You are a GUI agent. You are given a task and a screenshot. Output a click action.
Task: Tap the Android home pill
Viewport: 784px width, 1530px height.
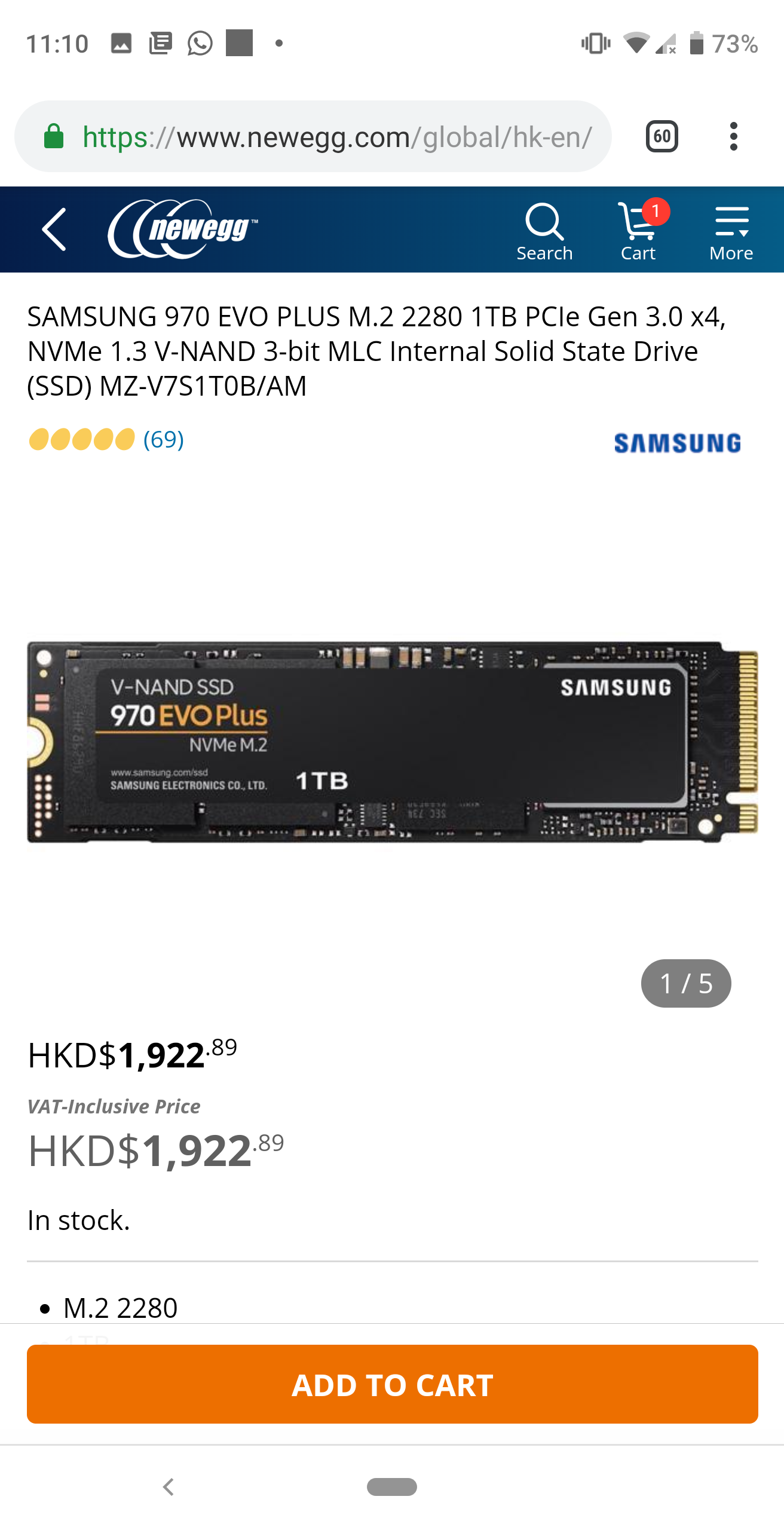[x=392, y=1487]
